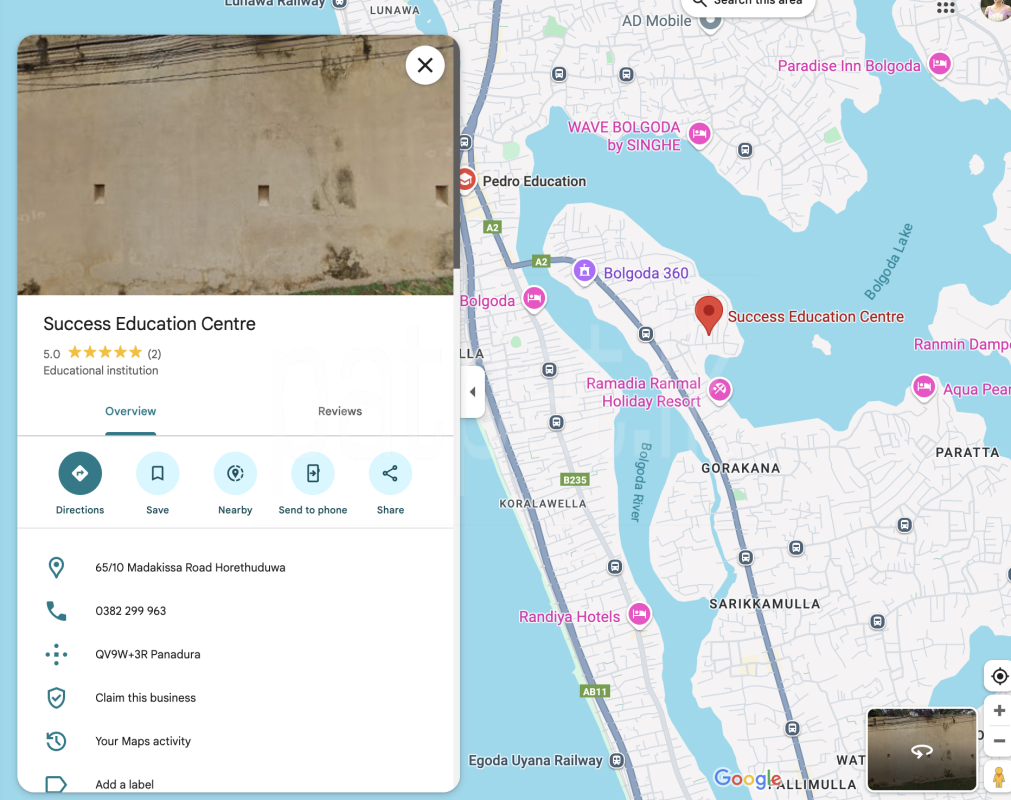Image resolution: width=1011 pixels, height=800 pixels.
Task: Open Your Maps activity
Action: 142,741
